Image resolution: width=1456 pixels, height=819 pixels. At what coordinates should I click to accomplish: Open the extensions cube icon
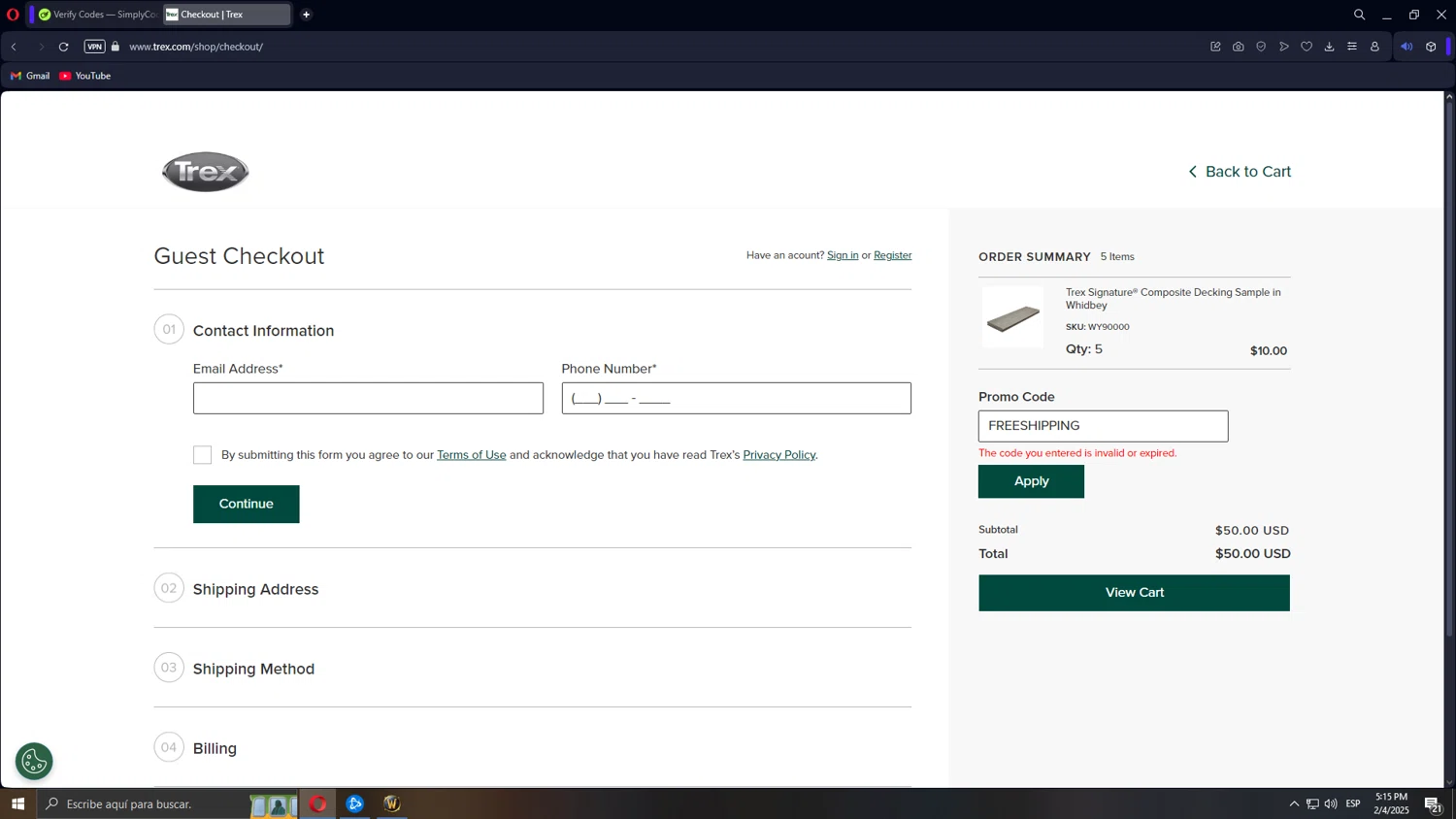pyautogui.click(x=1431, y=47)
